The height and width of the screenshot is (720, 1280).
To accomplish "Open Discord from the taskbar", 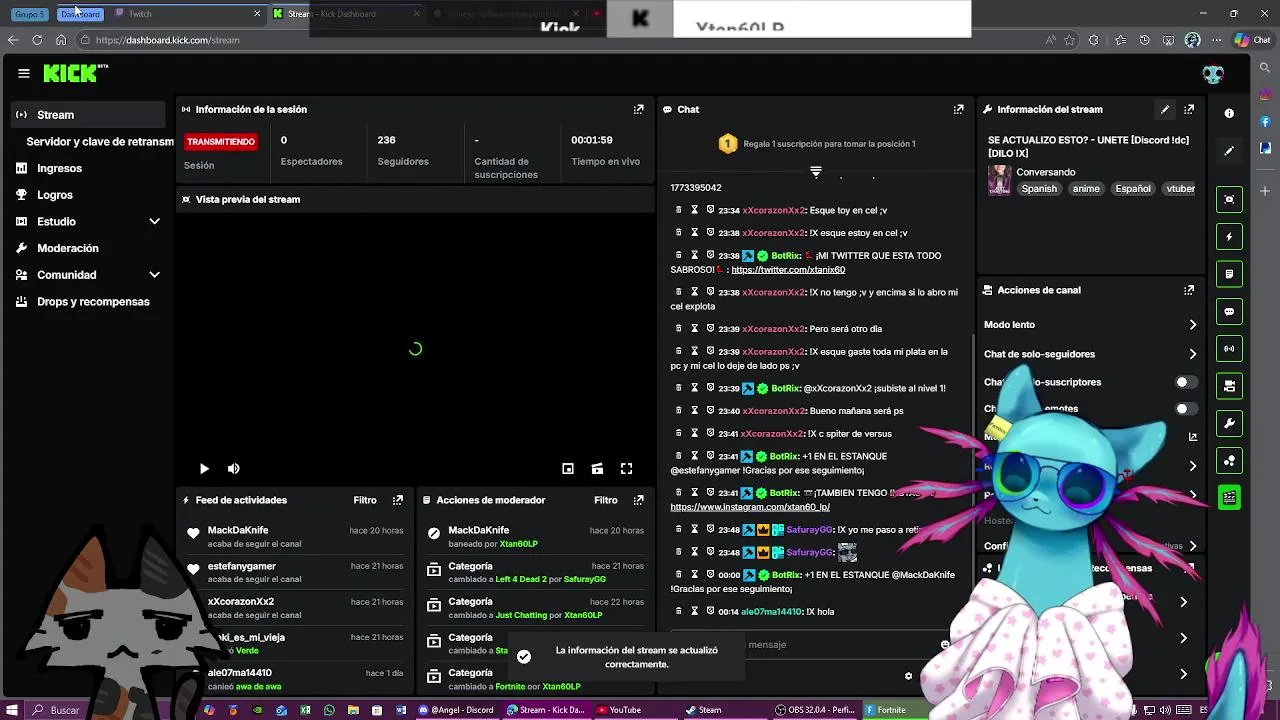I will [457, 710].
